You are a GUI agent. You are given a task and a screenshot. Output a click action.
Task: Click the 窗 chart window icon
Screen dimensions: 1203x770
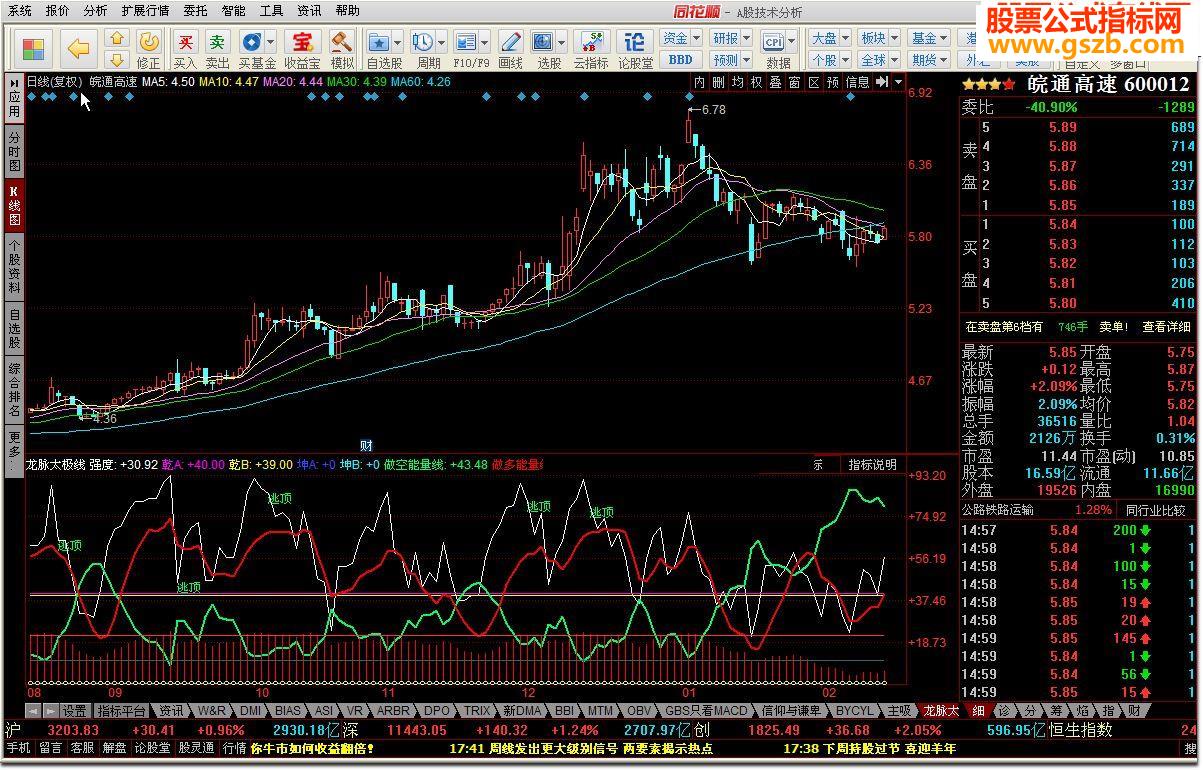click(795, 82)
